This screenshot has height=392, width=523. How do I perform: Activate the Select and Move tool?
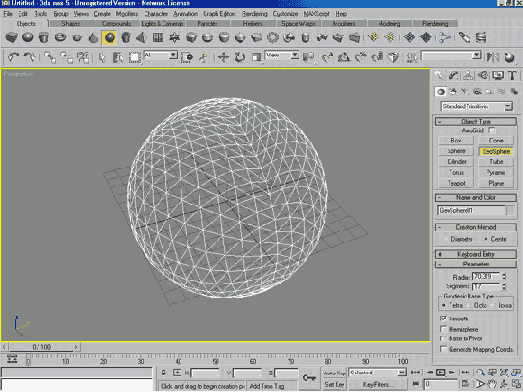coord(223,57)
